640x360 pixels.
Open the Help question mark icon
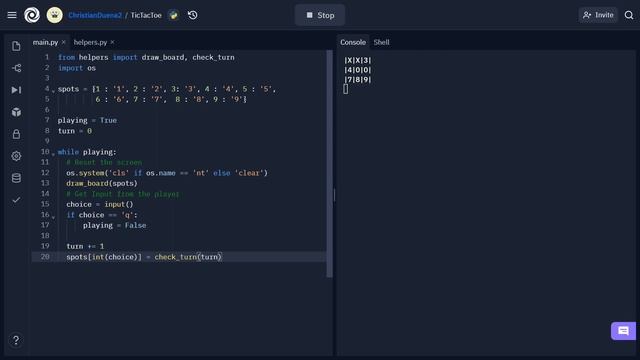[x=16, y=340]
